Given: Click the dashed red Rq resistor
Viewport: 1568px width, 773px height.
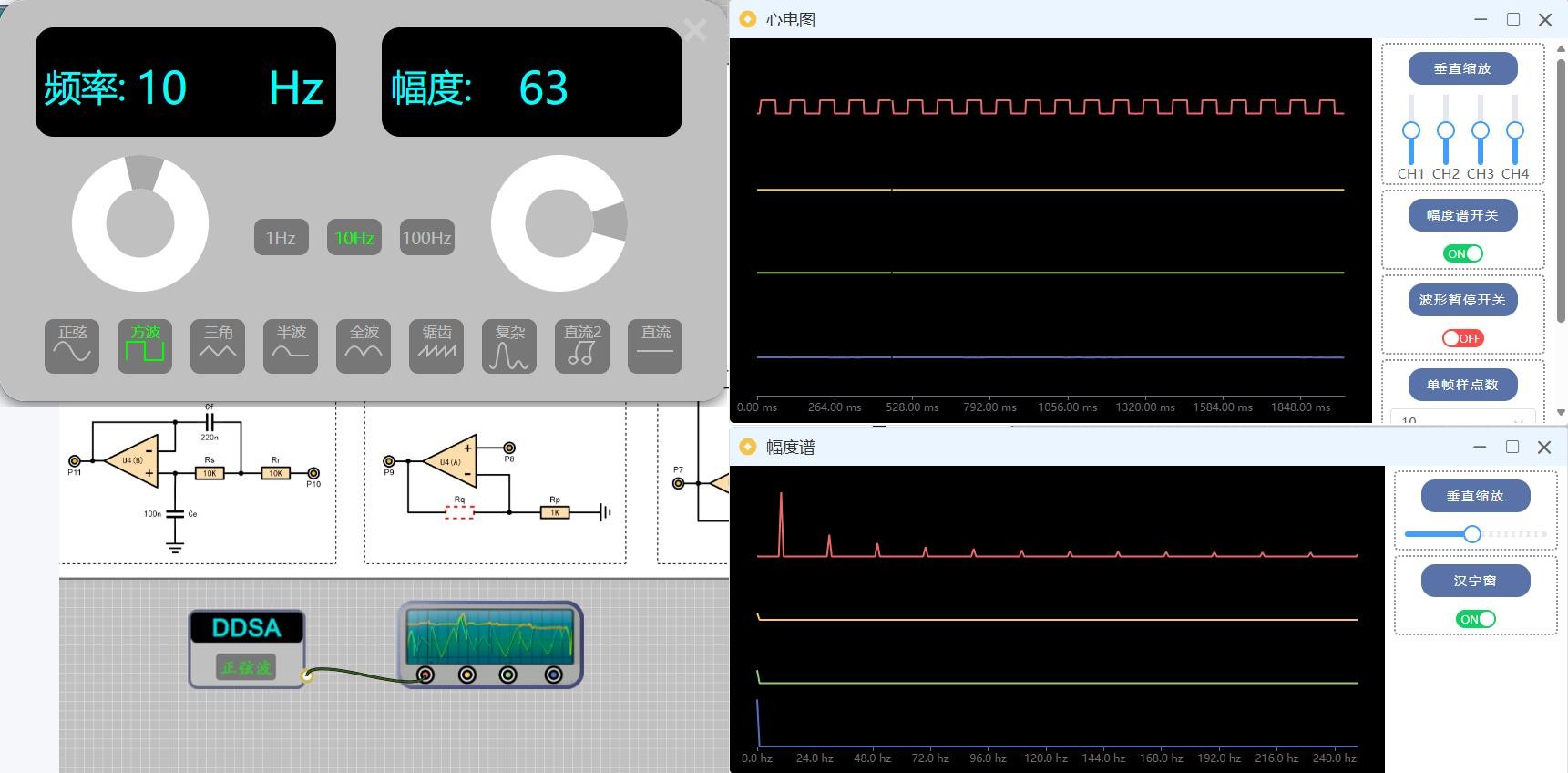Looking at the screenshot, I should [459, 512].
